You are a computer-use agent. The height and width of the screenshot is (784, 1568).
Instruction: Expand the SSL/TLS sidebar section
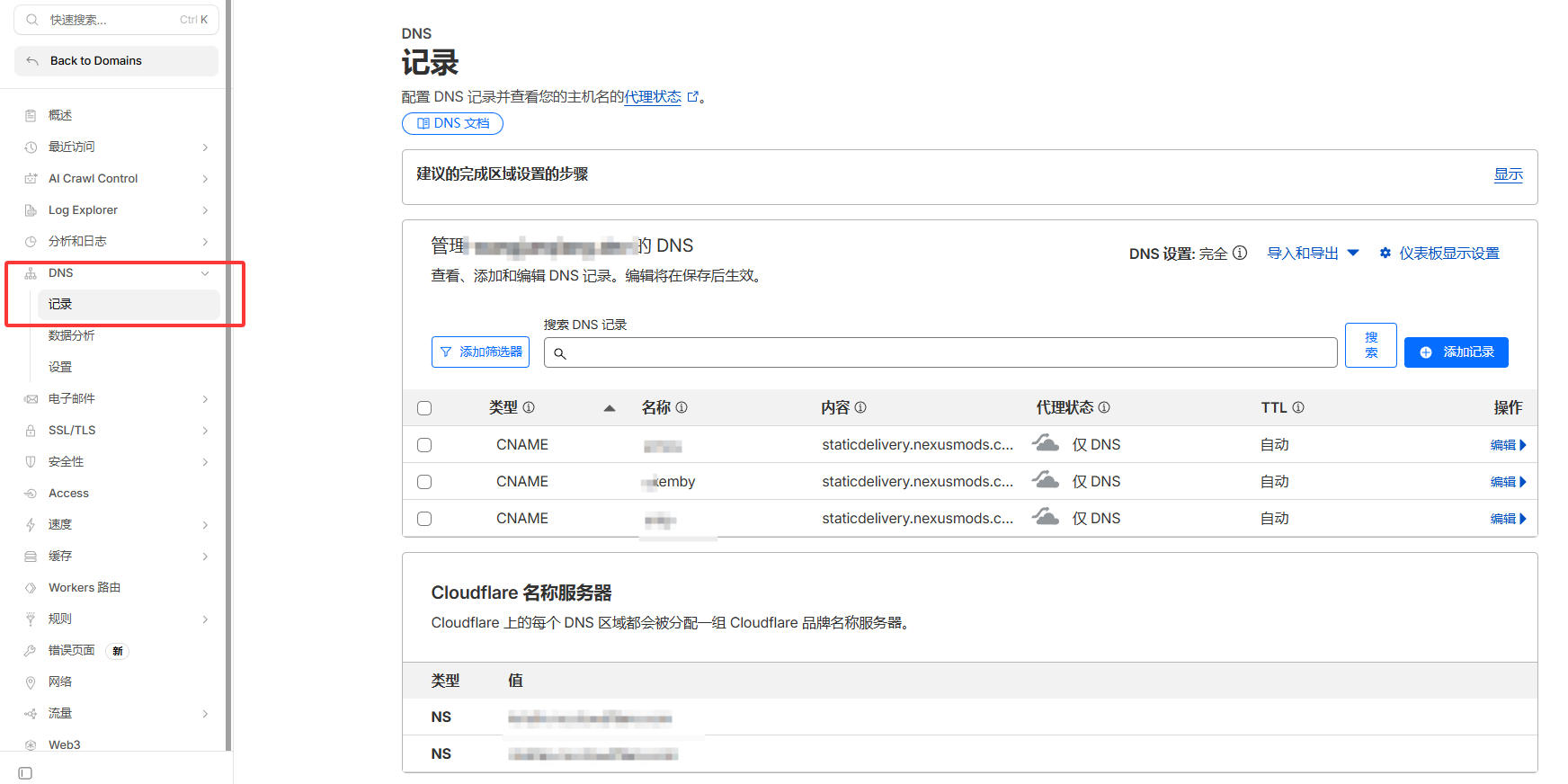[x=205, y=431]
